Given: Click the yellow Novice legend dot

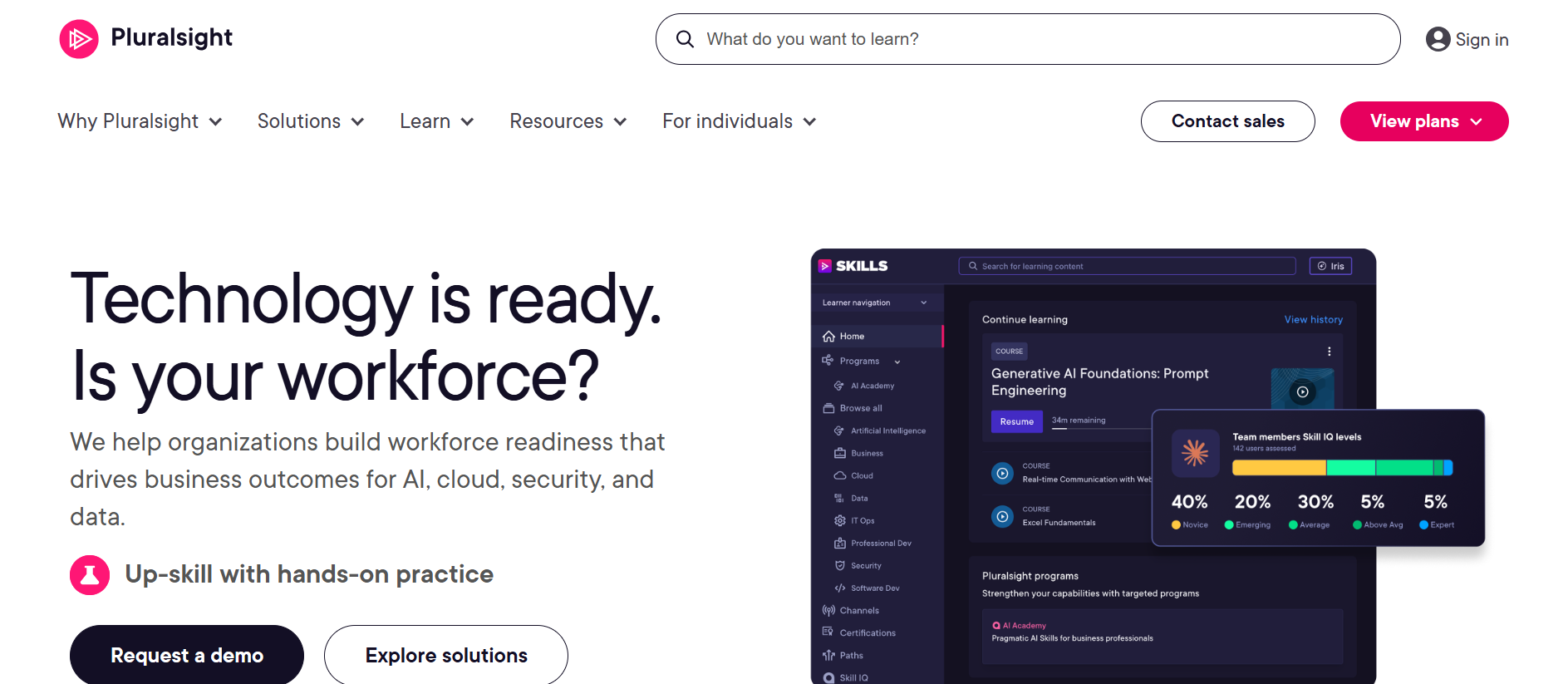Looking at the screenshot, I should 1176,524.
